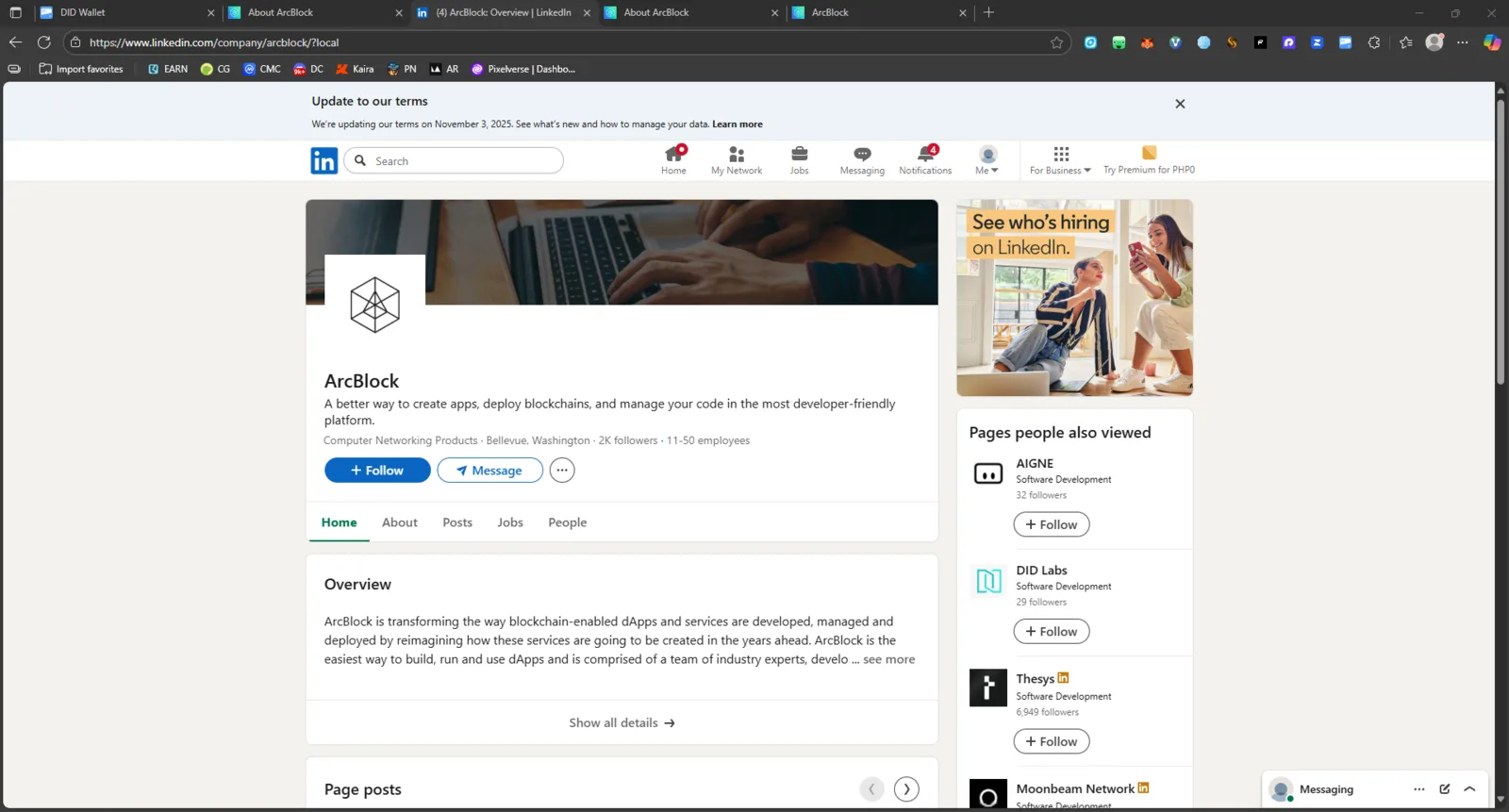Go to My Network

[737, 159]
